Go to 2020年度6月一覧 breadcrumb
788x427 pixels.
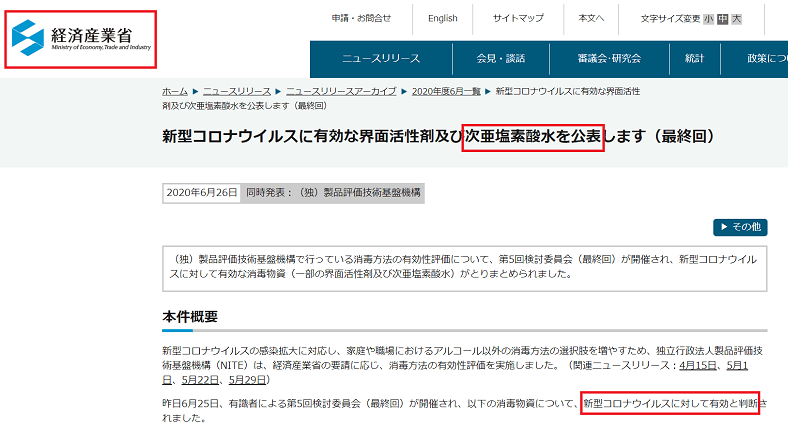[x=446, y=91]
